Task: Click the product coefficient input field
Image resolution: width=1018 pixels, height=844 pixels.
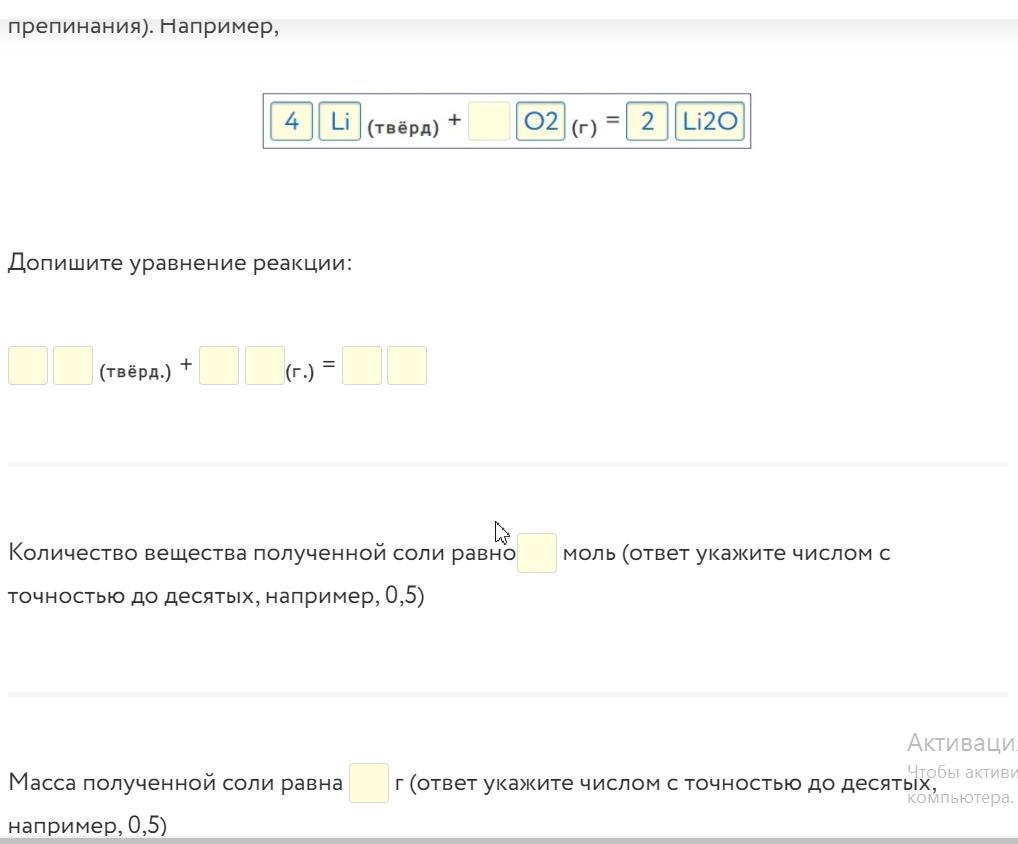Action: (362, 365)
